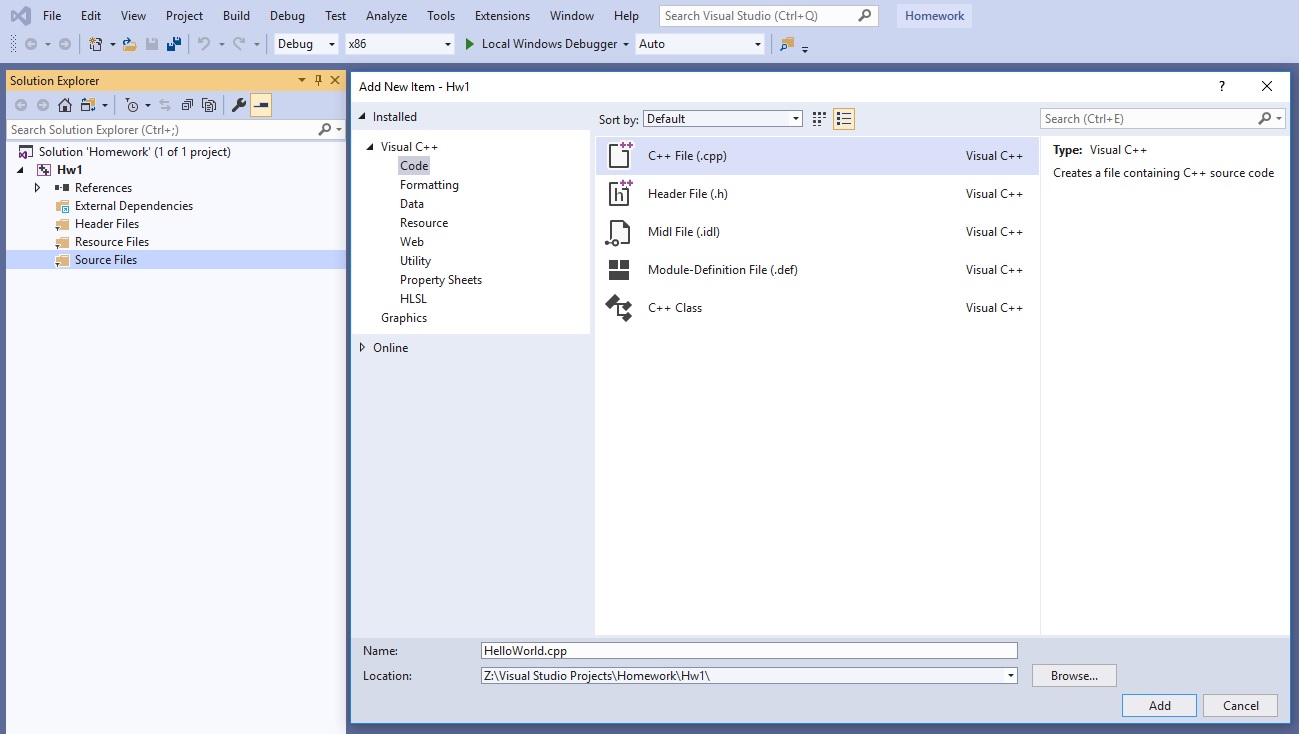
Task: Toggle Preview Selected Items button
Action: click(261, 105)
